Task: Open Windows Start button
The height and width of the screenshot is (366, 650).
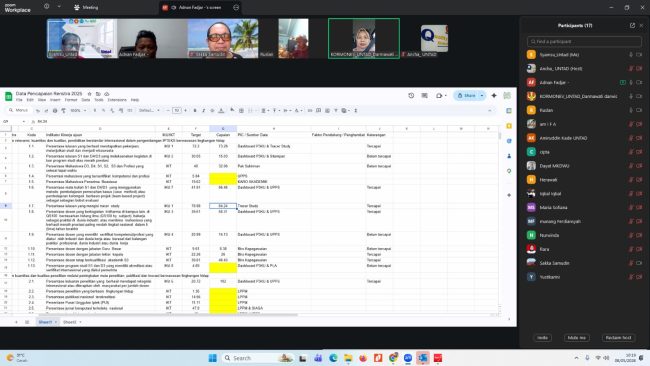Action: point(213,358)
